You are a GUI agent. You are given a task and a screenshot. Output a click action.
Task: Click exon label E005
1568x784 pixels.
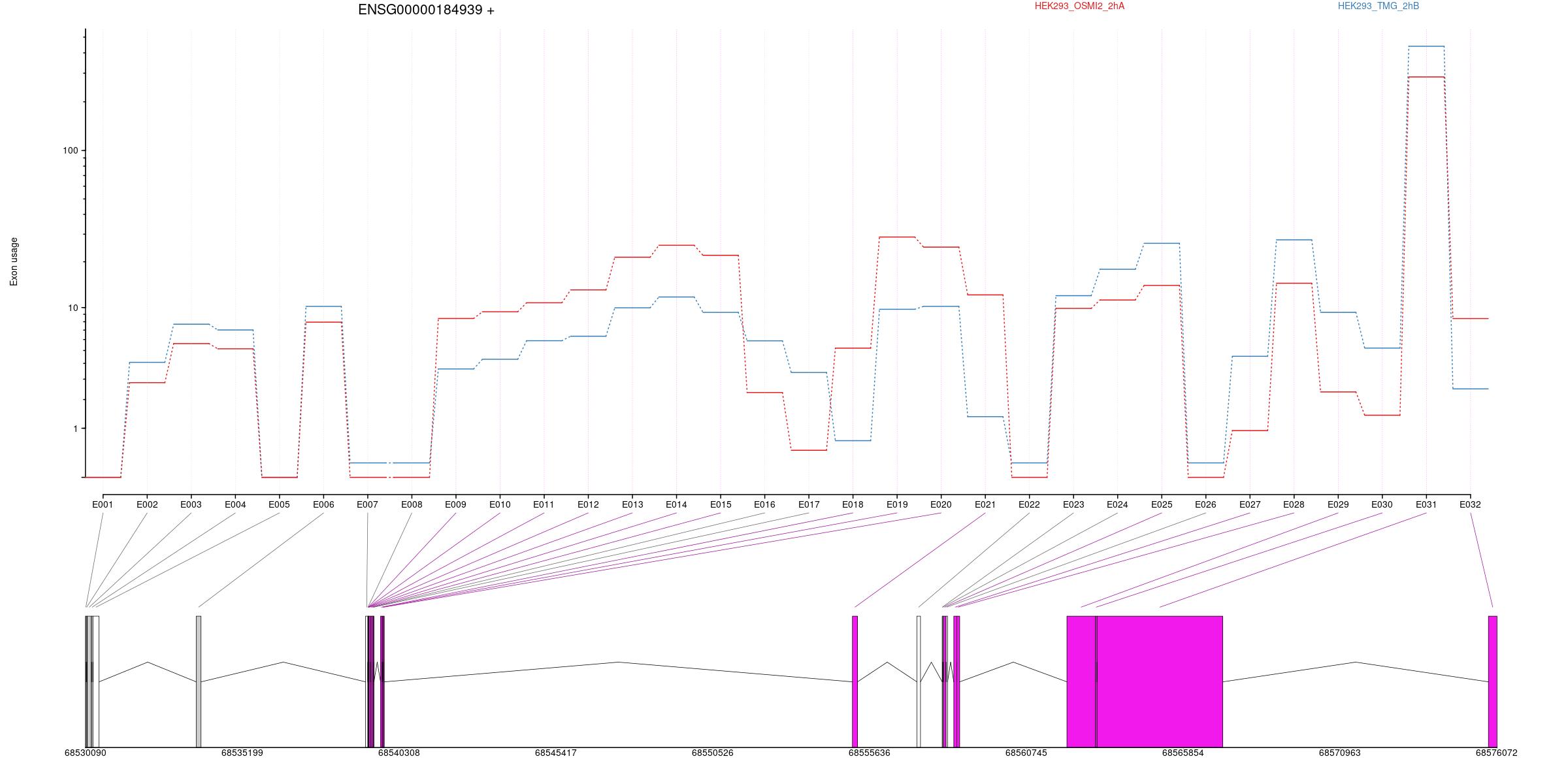point(279,504)
